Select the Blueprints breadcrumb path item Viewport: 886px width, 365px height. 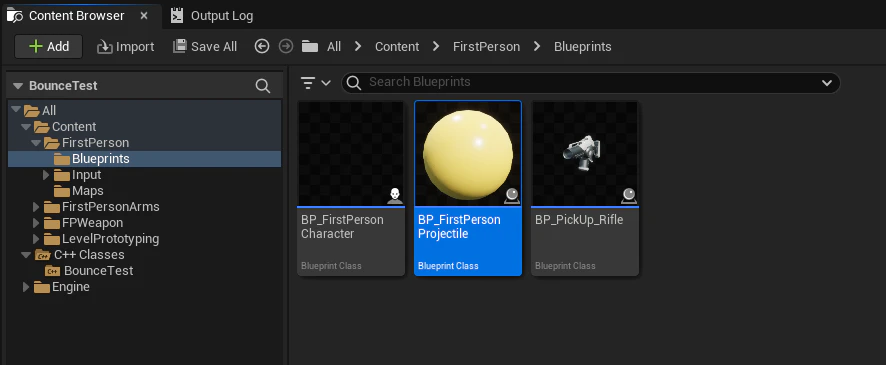pos(583,46)
